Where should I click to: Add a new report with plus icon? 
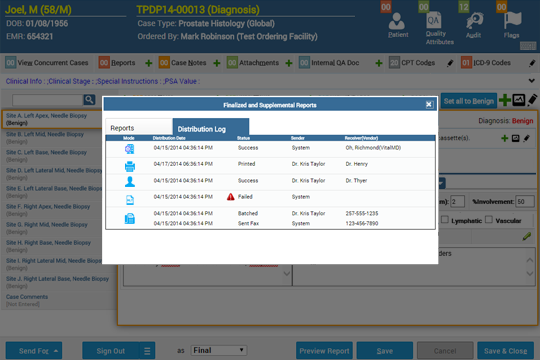(149, 63)
